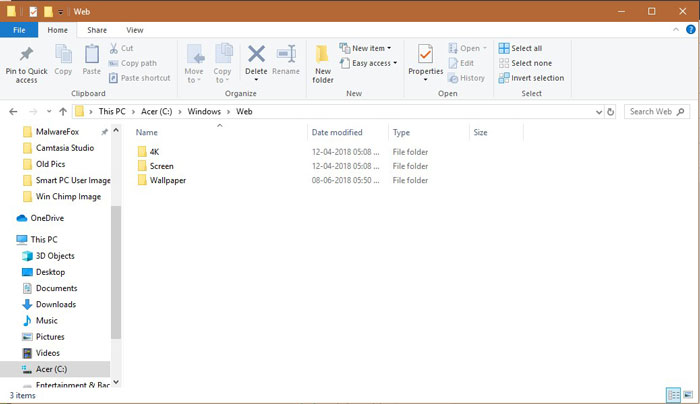This screenshot has height=404, width=700.
Task: Click the Search Web input box
Action: [657, 112]
